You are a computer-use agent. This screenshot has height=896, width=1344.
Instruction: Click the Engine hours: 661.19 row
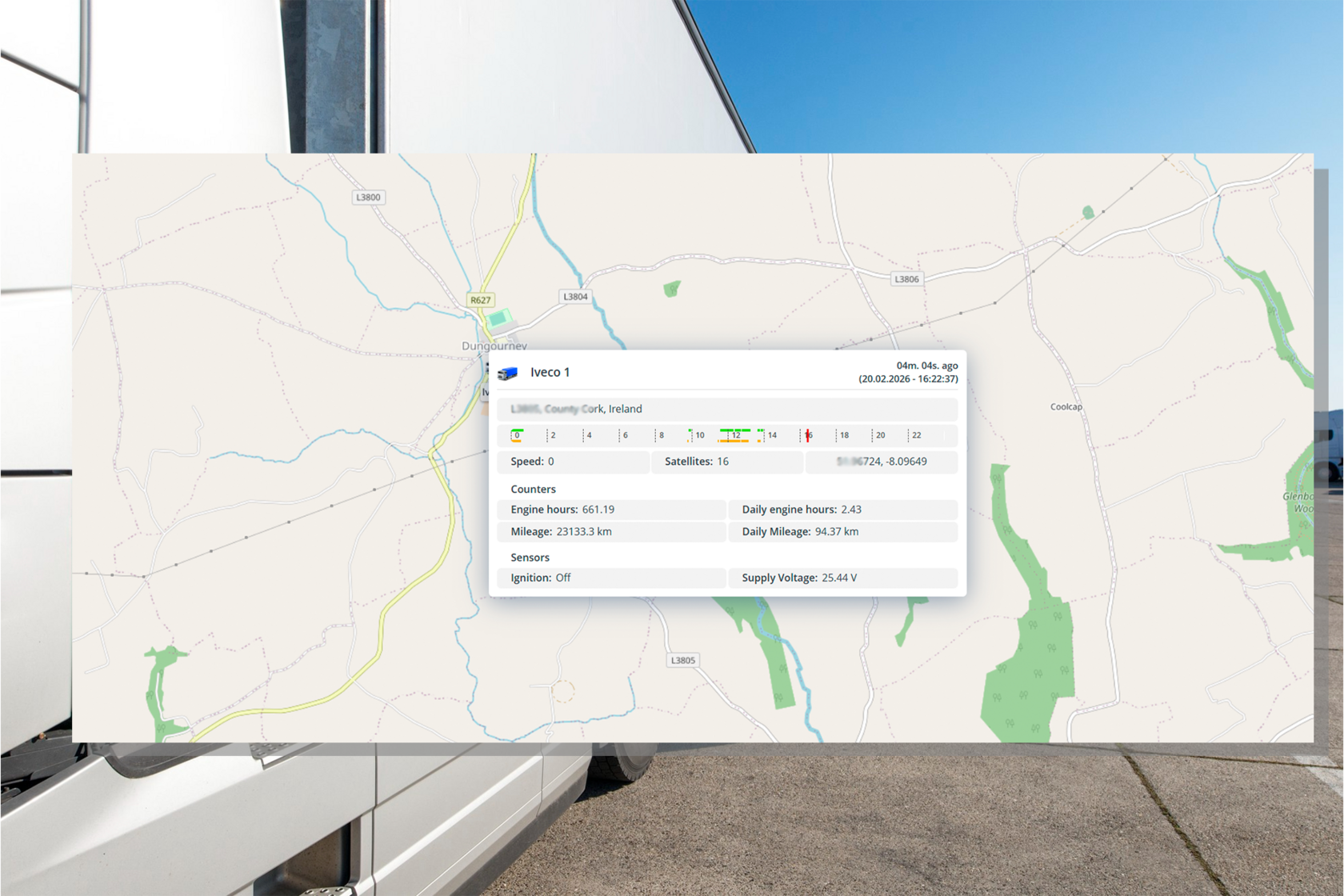611,510
